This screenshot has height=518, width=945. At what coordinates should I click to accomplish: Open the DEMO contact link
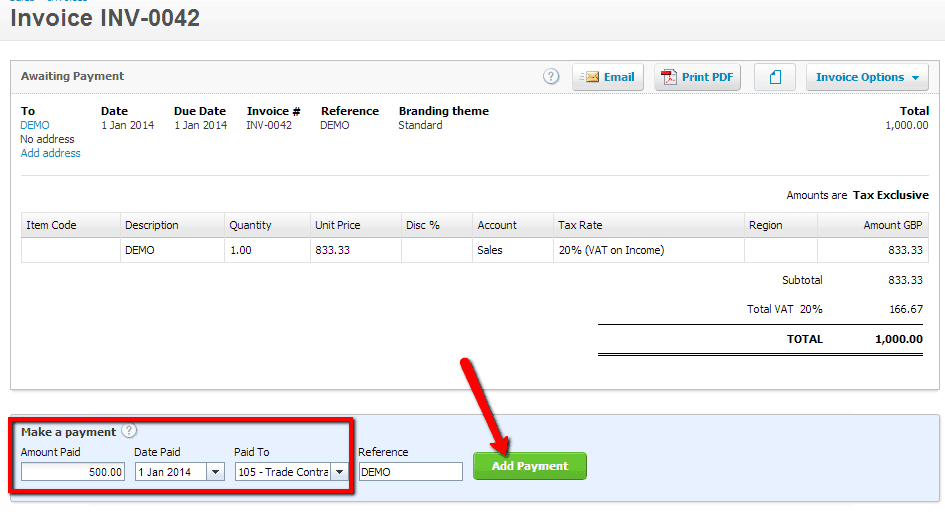35,125
